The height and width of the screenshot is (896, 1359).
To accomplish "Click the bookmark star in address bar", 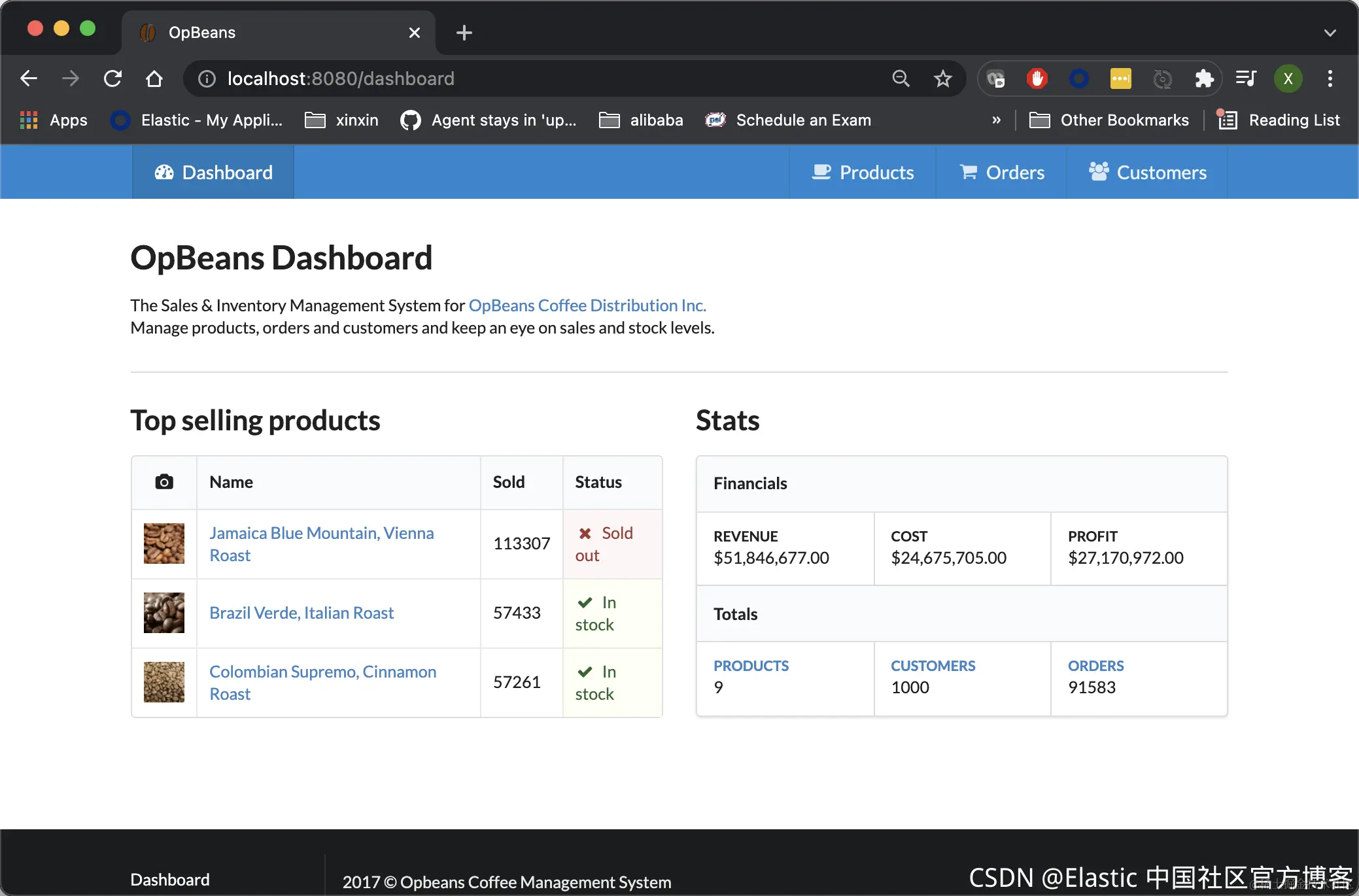I will 942,78.
